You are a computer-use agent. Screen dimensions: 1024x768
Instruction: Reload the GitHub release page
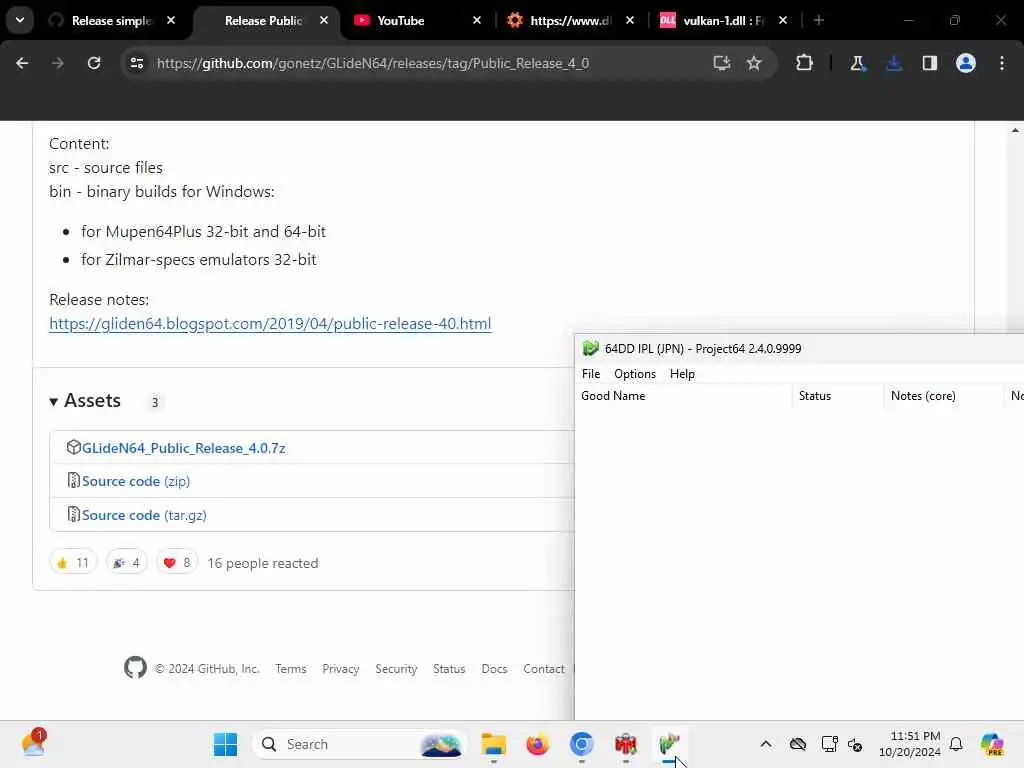pos(94,63)
